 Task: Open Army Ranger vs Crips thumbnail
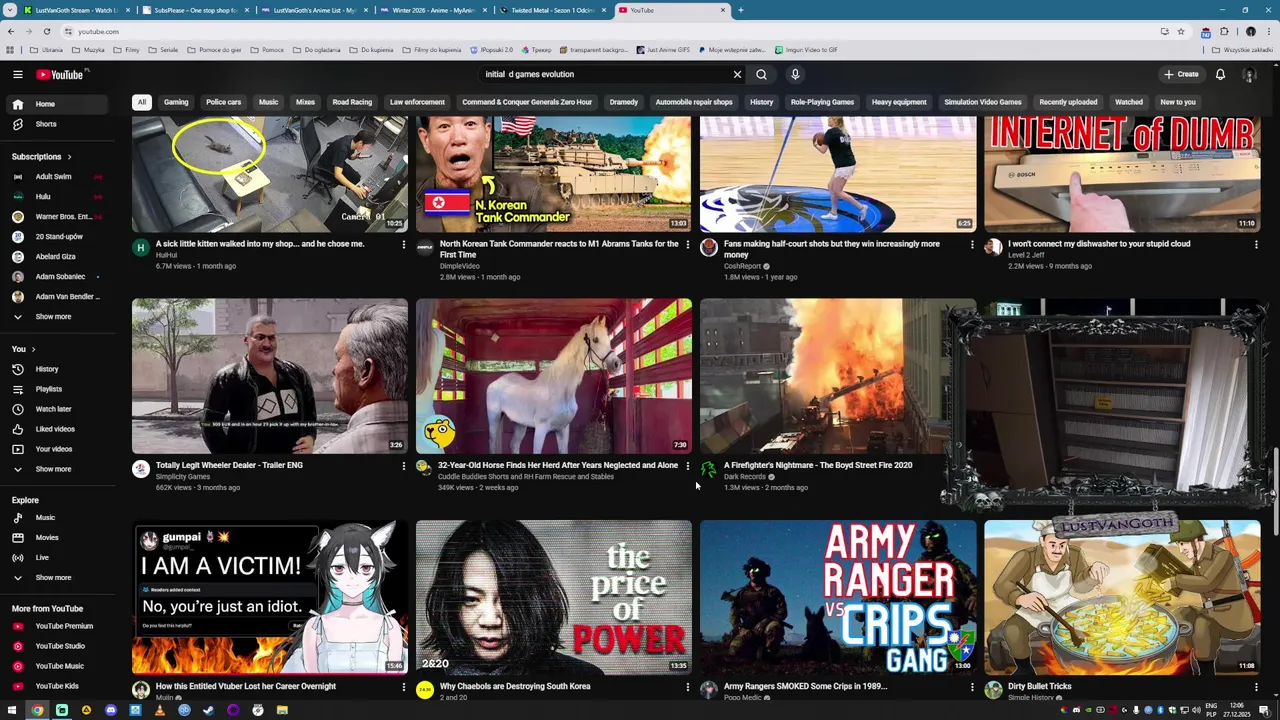tap(838, 597)
